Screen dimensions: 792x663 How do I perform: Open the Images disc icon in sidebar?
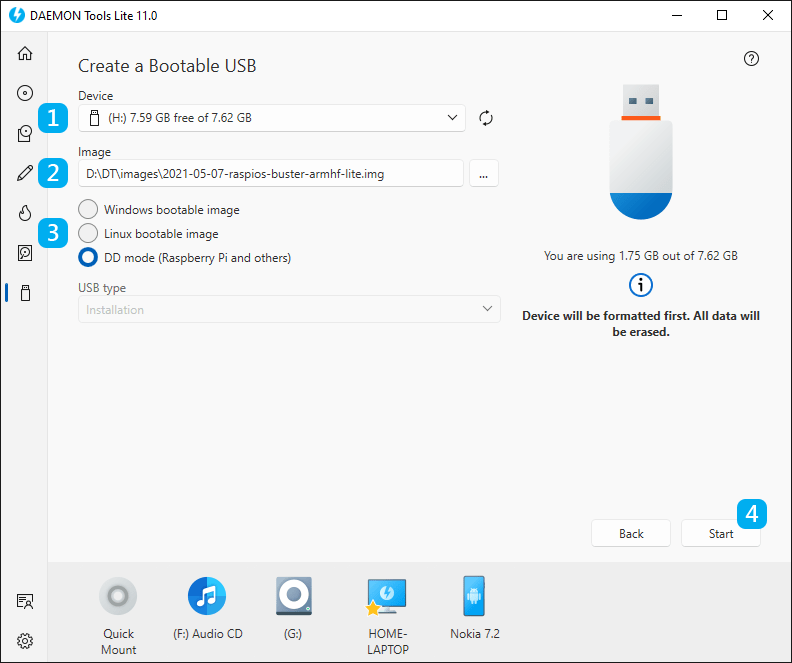tap(25, 93)
